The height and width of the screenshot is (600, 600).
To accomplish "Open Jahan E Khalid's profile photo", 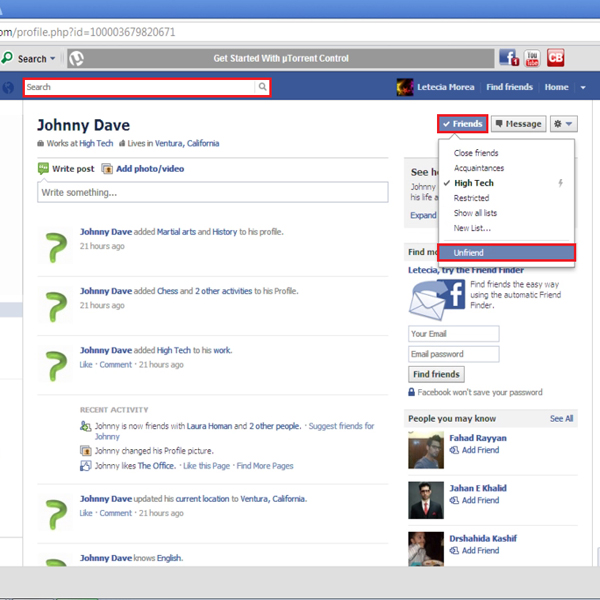I will click(426, 501).
